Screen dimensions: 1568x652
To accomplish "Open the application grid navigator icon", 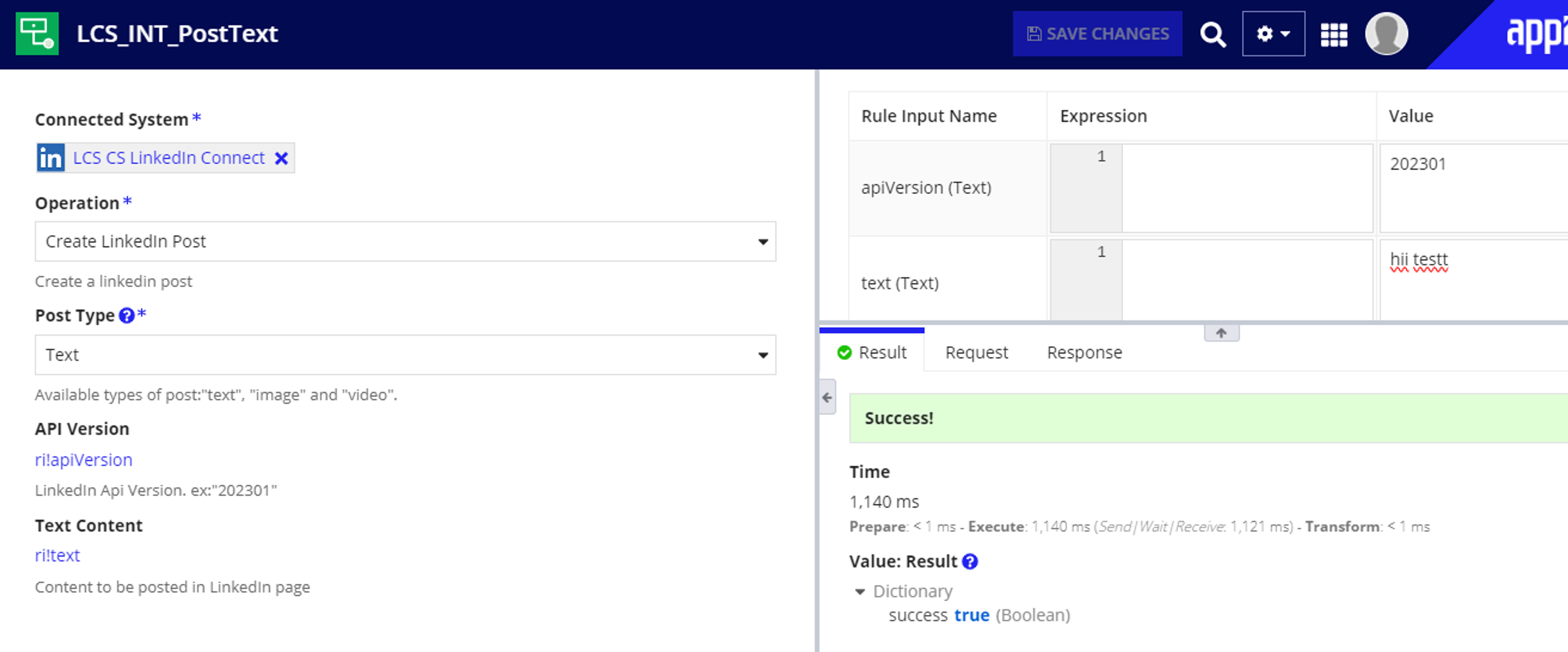I will click(1334, 34).
